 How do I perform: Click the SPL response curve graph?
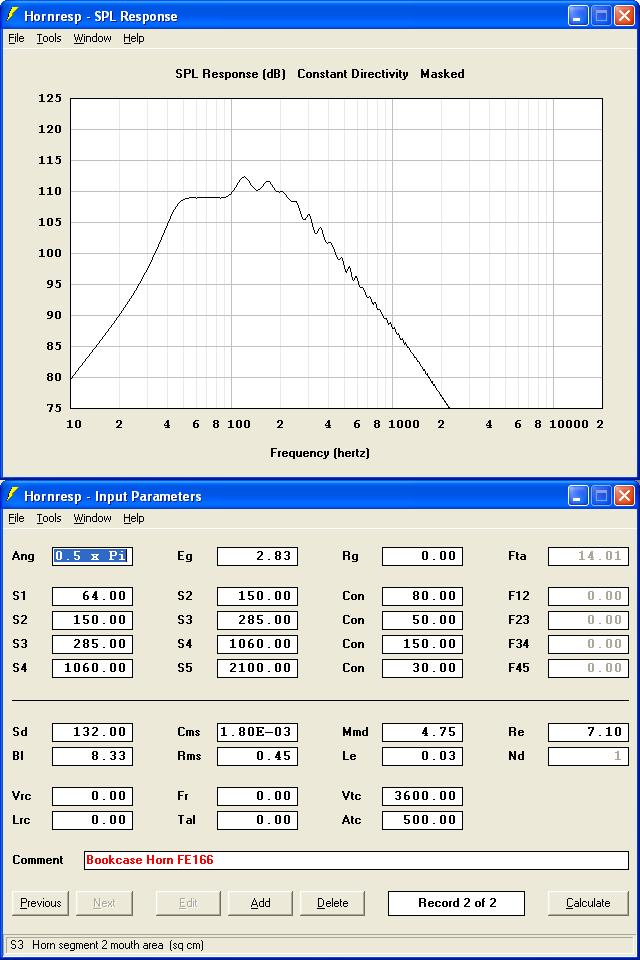(x=336, y=253)
